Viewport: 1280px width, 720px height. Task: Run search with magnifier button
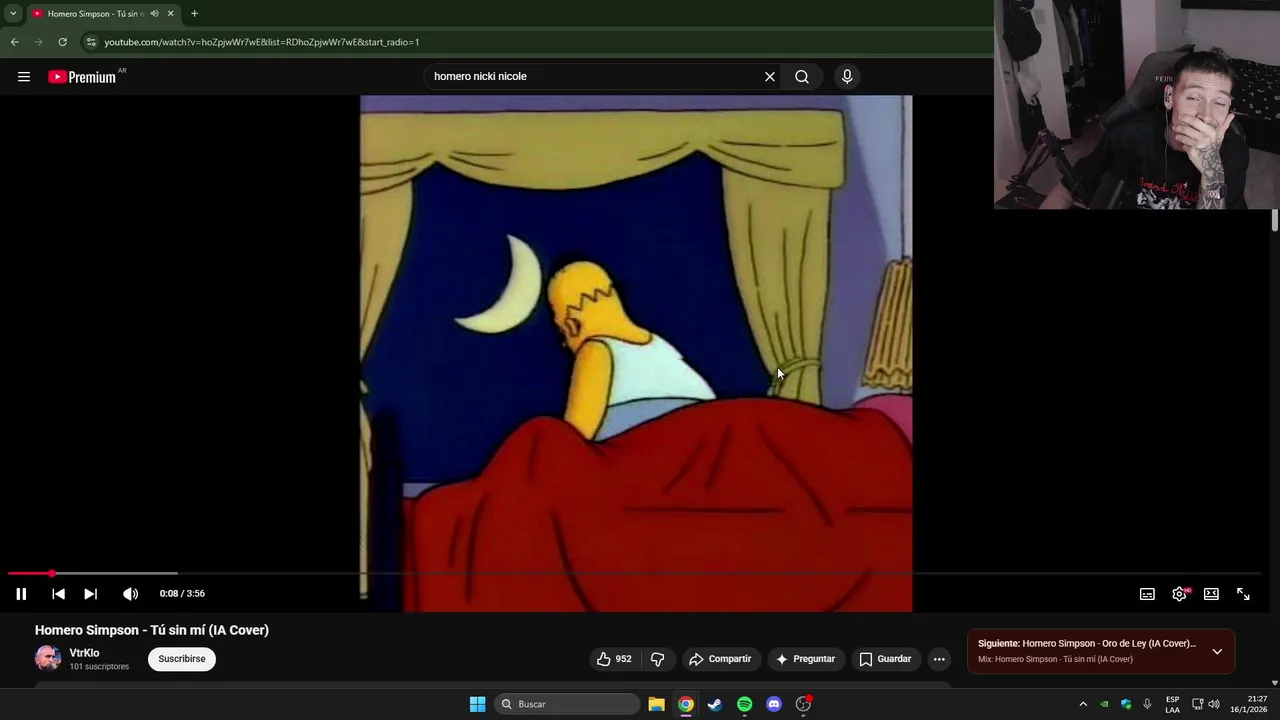pos(802,77)
